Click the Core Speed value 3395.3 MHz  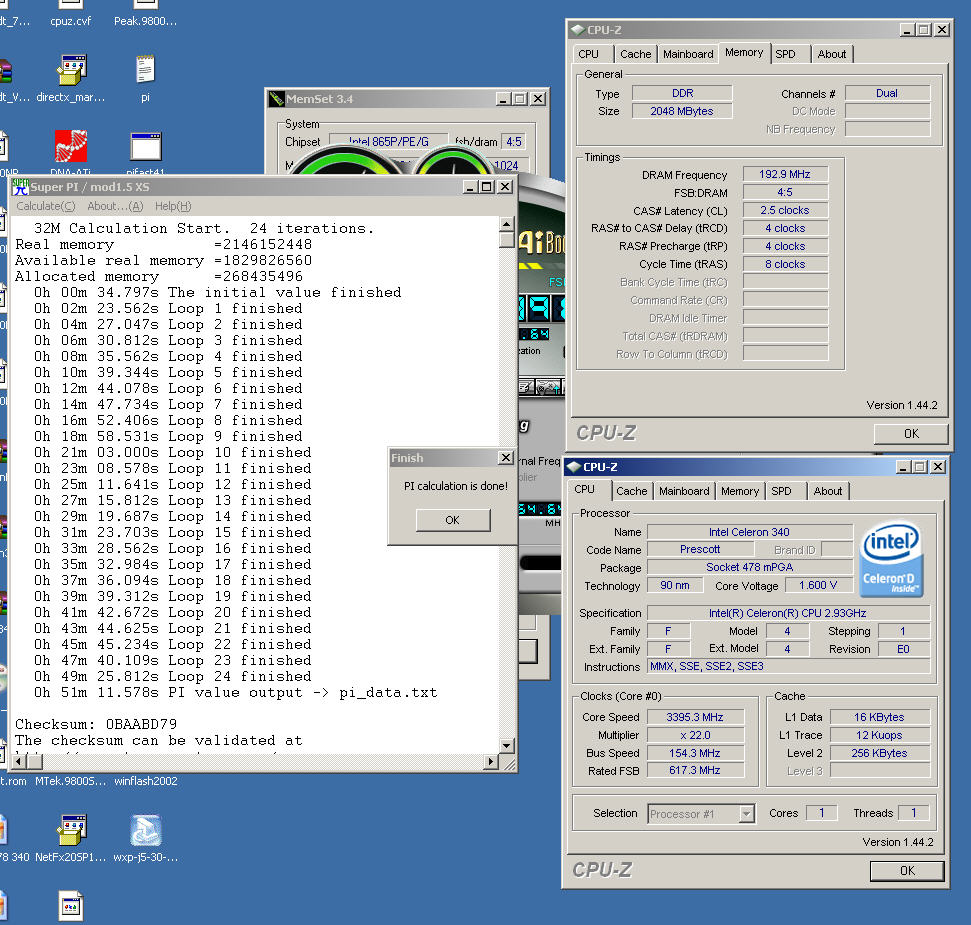pos(695,718)
